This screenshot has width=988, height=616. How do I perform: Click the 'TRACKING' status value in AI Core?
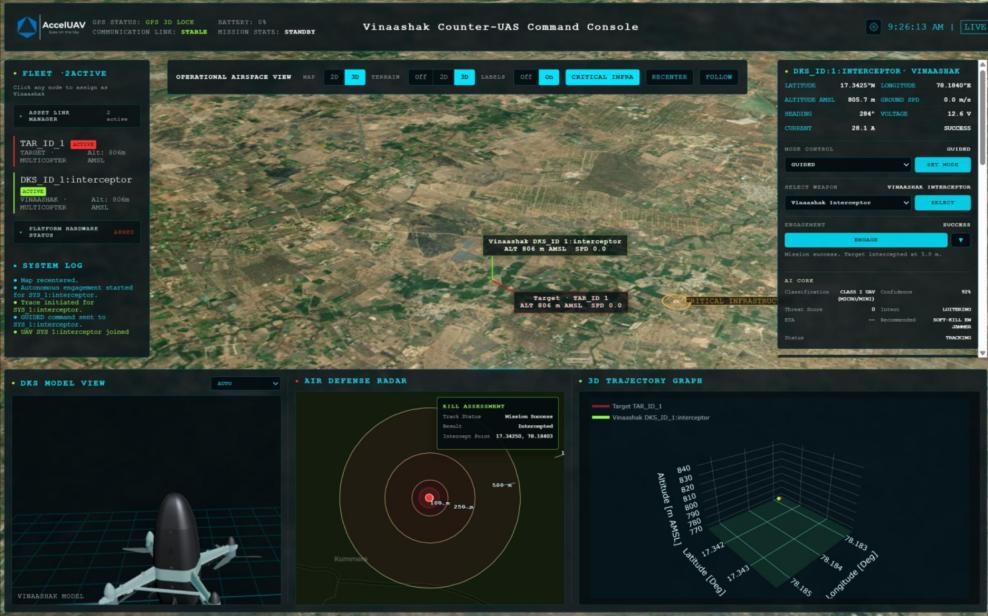pyautogui.click(x=957, y=338)
